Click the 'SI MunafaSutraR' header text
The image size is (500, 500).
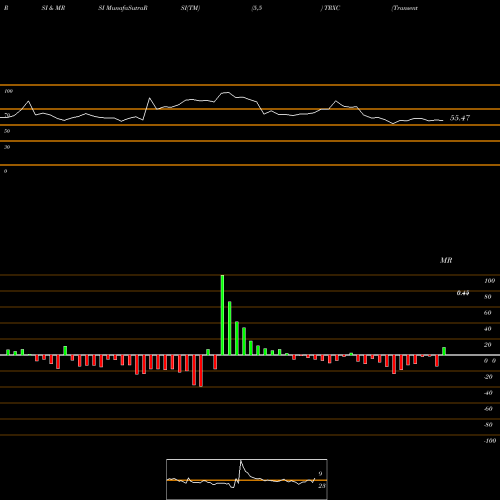point(123,8)
